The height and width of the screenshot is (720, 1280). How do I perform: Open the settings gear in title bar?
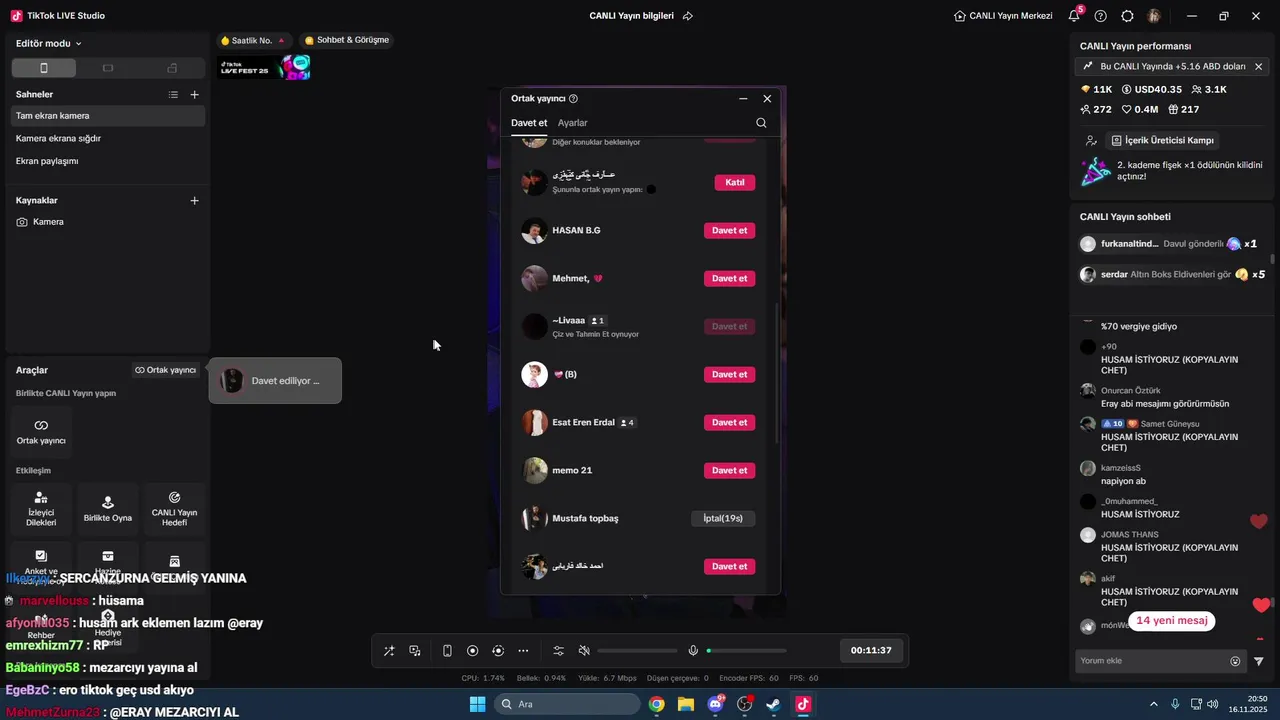click(x=1128, y=16)
